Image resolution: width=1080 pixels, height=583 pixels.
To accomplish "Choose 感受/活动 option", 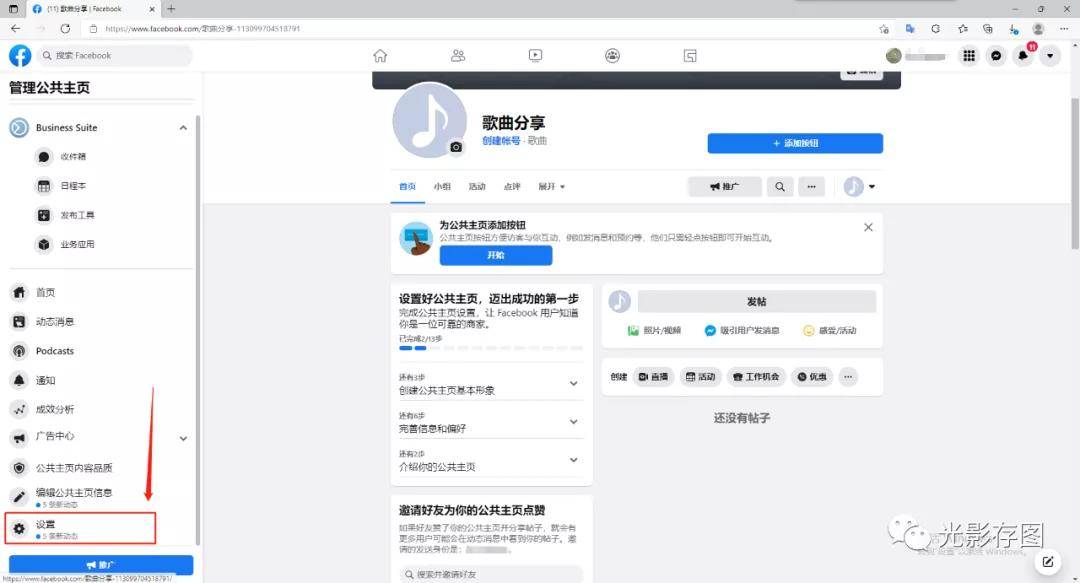I will tap(830, 331).
